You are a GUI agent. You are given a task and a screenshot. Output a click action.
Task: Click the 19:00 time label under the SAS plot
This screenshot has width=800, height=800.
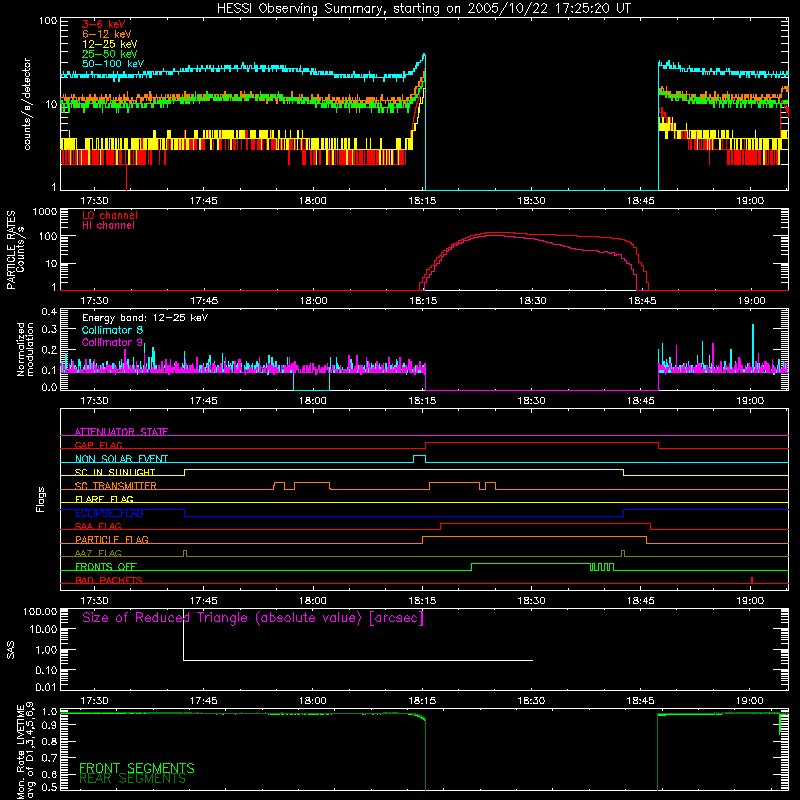coord(750,701)
